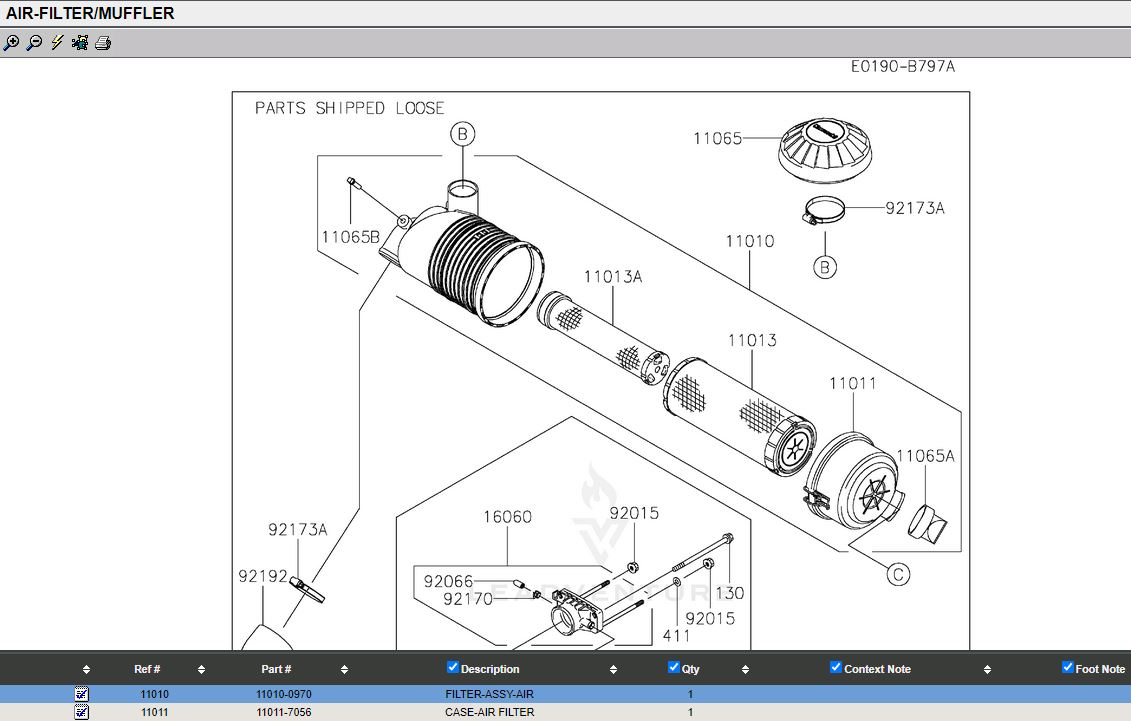Click sort arrows right of Part # header
The width and height of the screenshot is (1131, 722).
[344, 670]
